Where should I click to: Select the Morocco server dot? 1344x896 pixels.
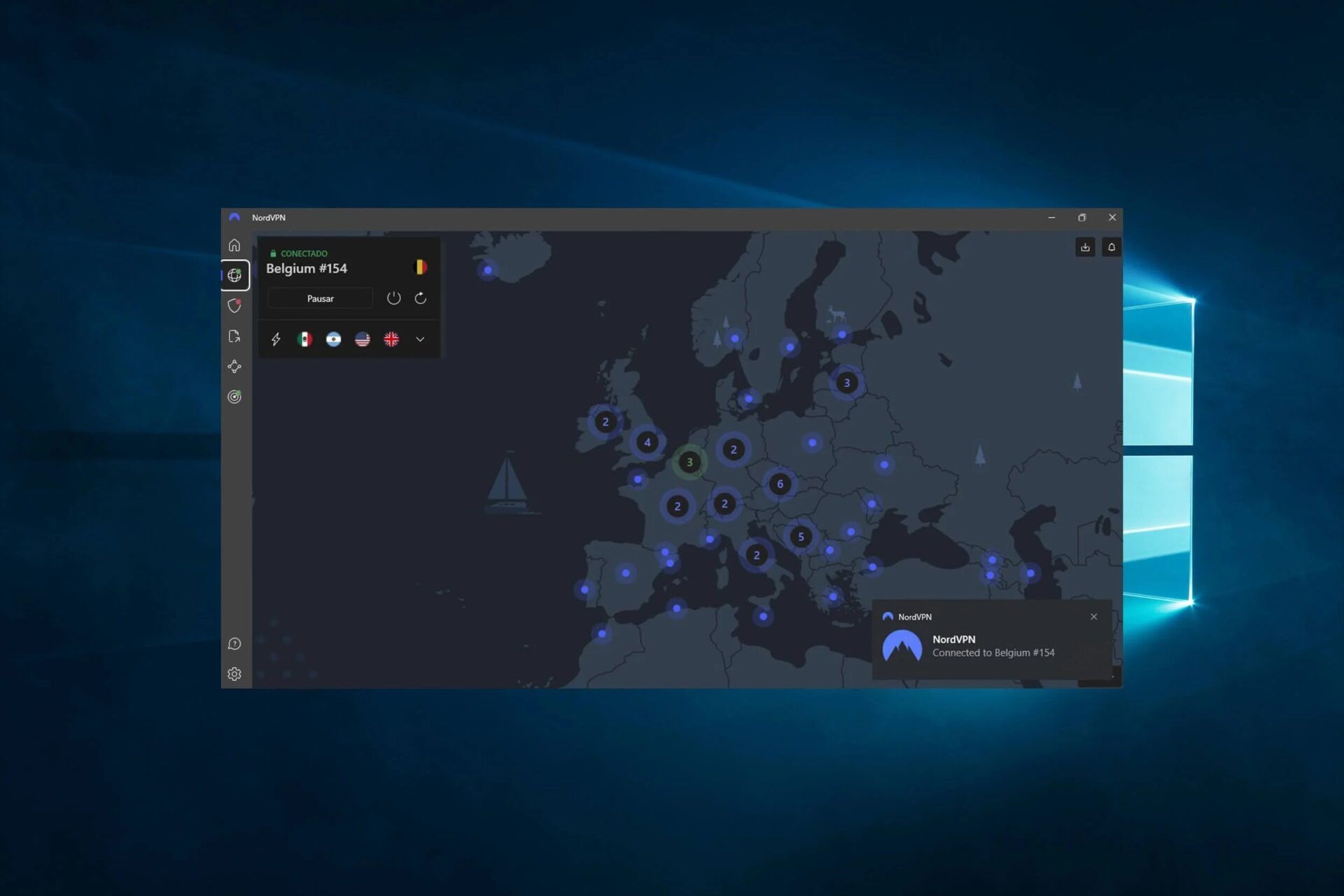(602, 634)
